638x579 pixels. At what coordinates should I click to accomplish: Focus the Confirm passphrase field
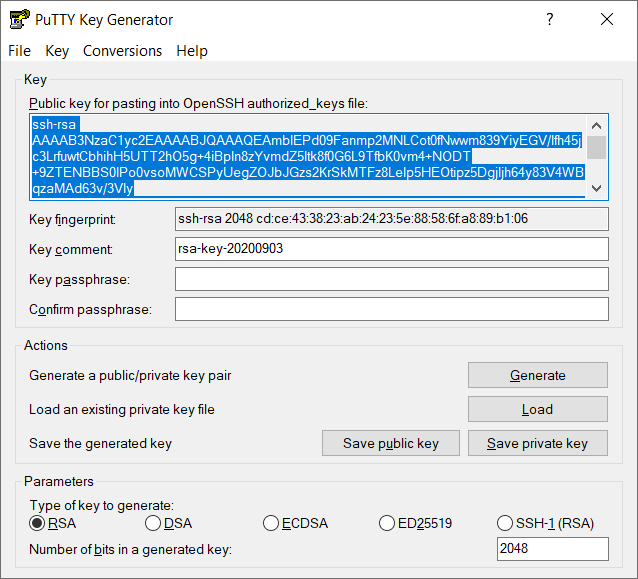[x=392, y=309]
